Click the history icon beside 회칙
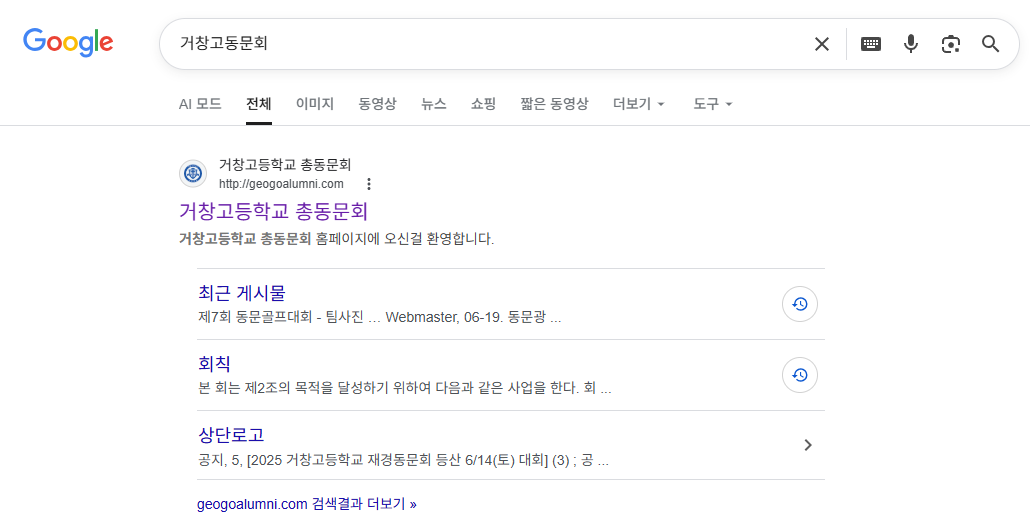 point(799,375)
